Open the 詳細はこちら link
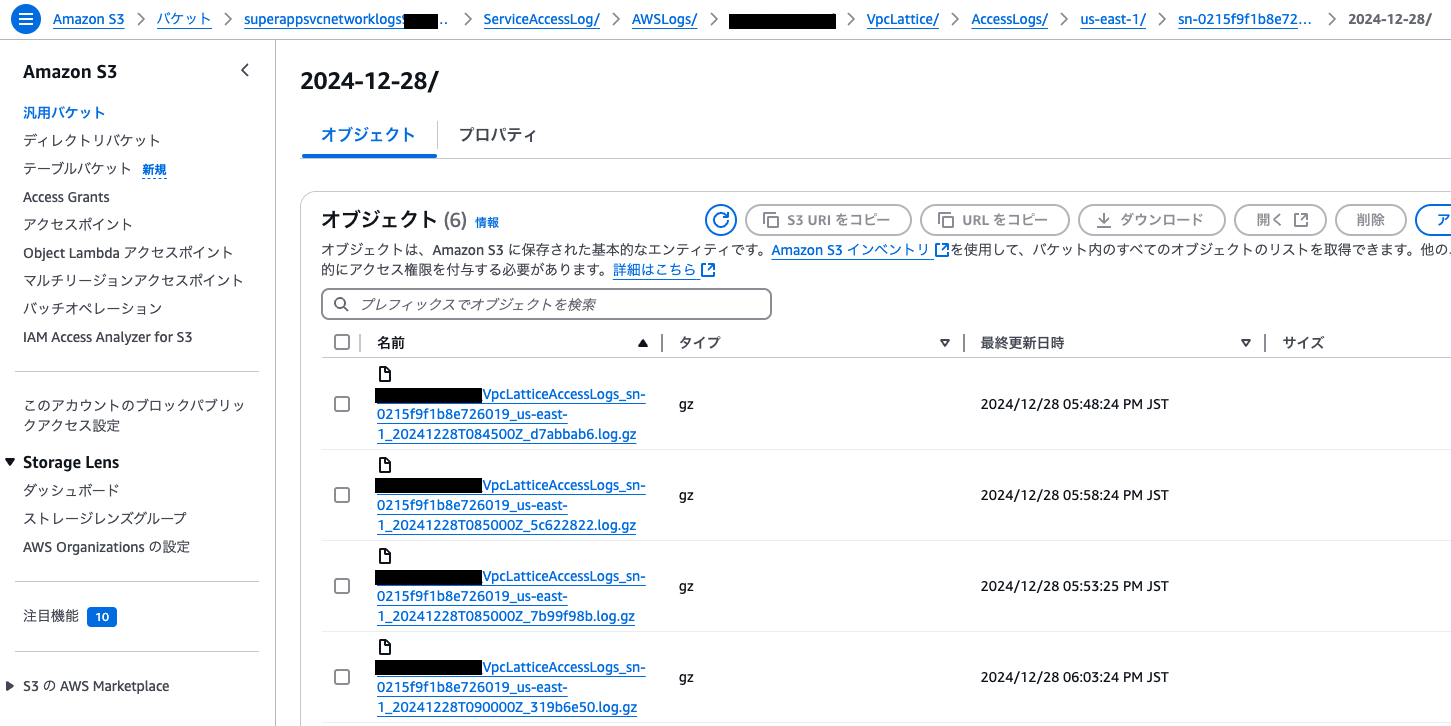Viewport: 1451px width, 726px height. 655,270
